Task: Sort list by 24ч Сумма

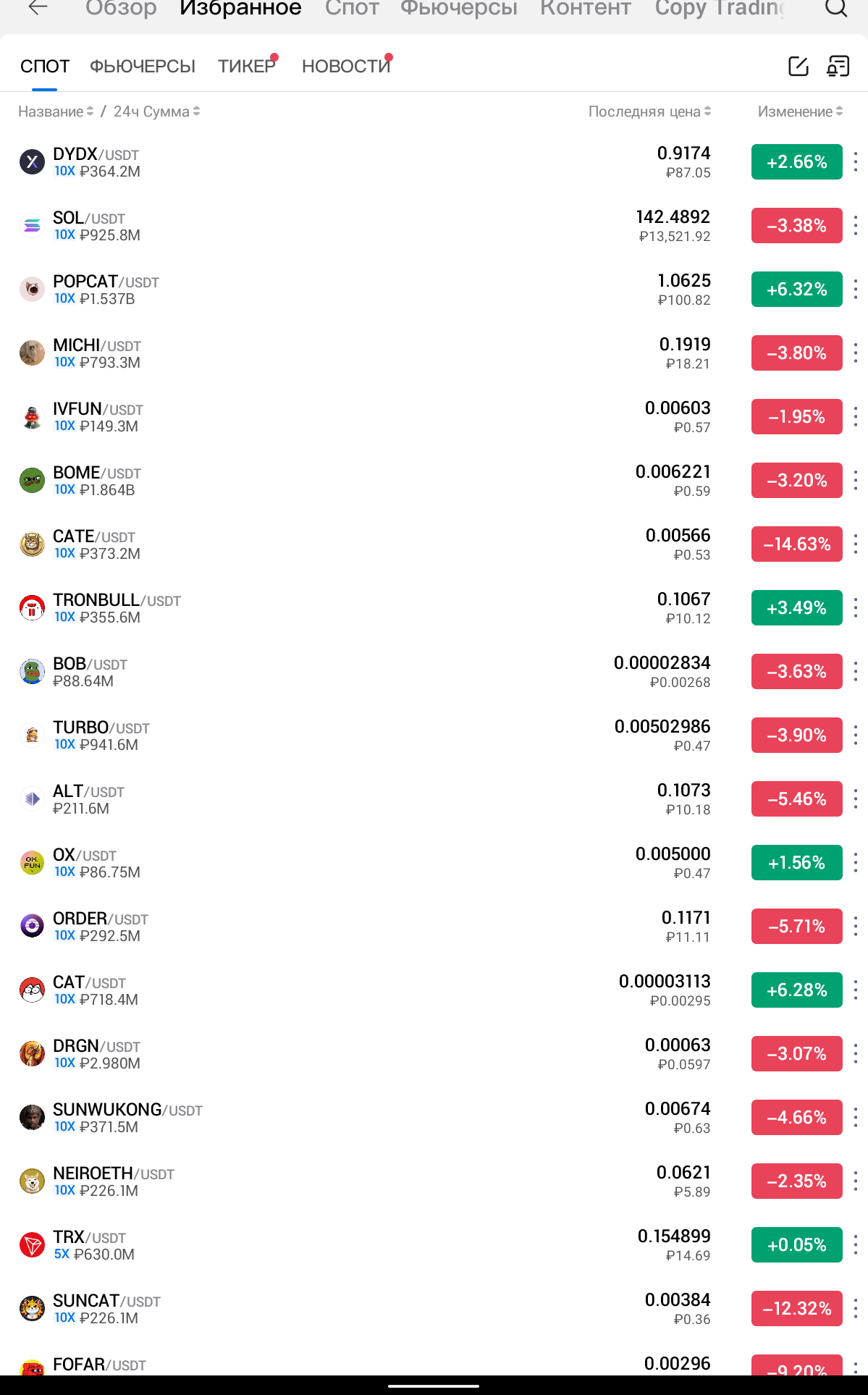Action: click(x=156, y=111)
